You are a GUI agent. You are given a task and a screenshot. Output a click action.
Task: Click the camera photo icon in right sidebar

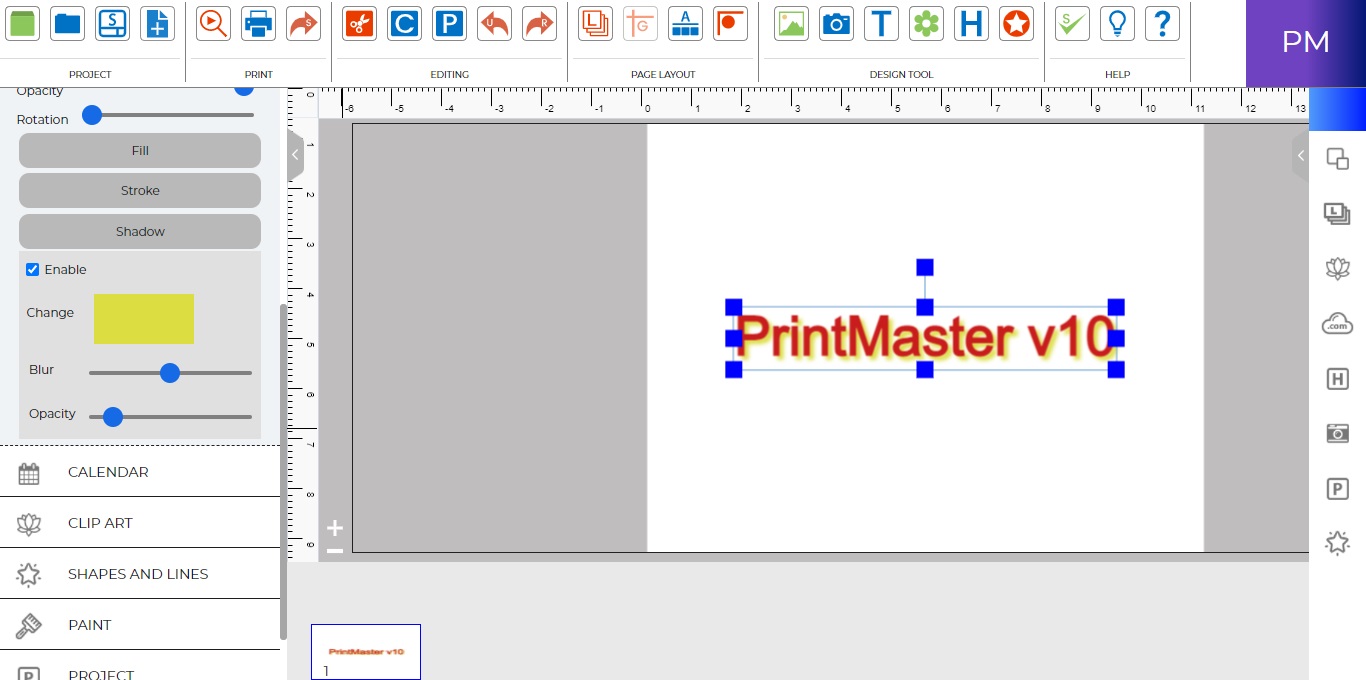(1337, 433)
